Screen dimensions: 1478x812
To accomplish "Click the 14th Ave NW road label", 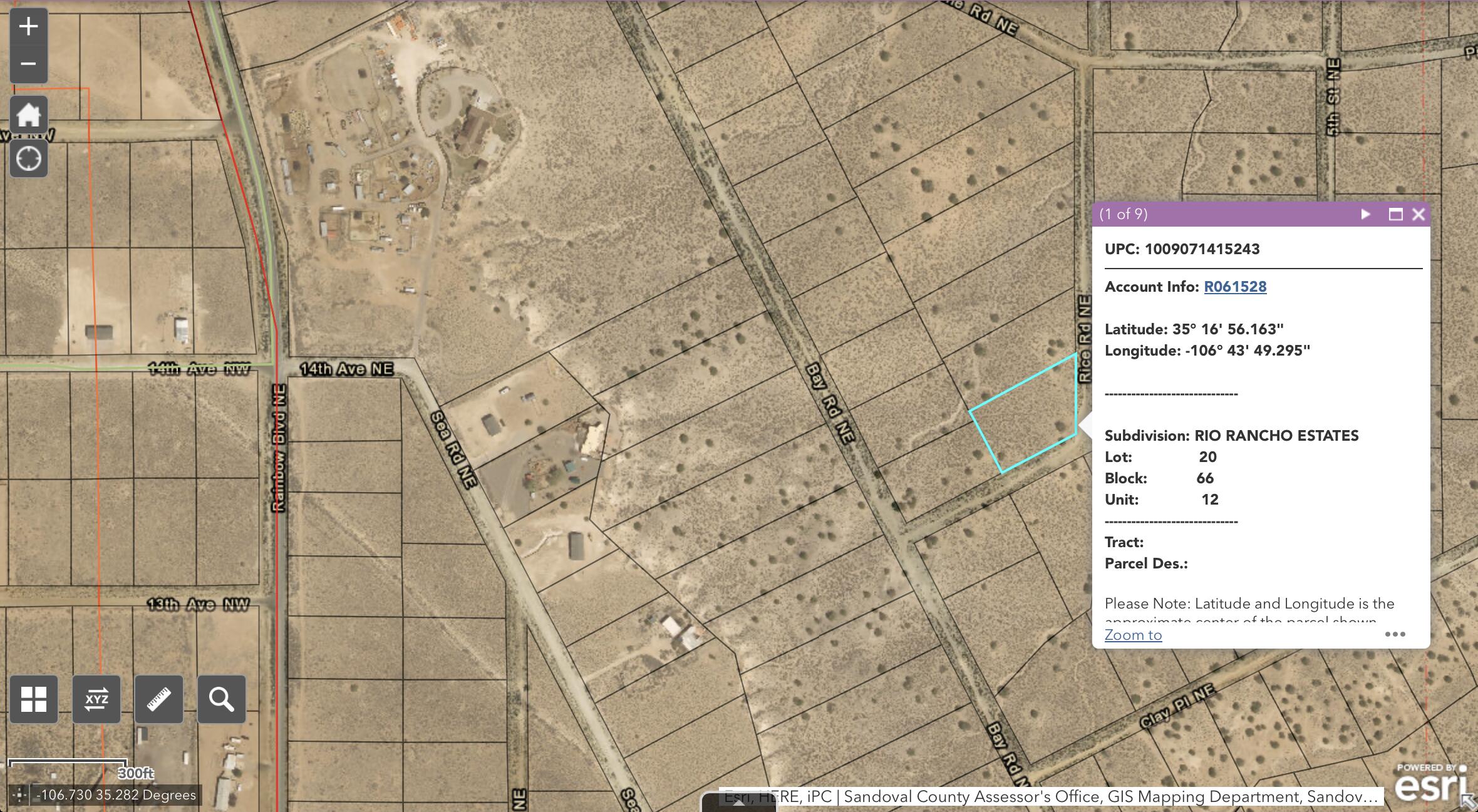I will [199, 369].
